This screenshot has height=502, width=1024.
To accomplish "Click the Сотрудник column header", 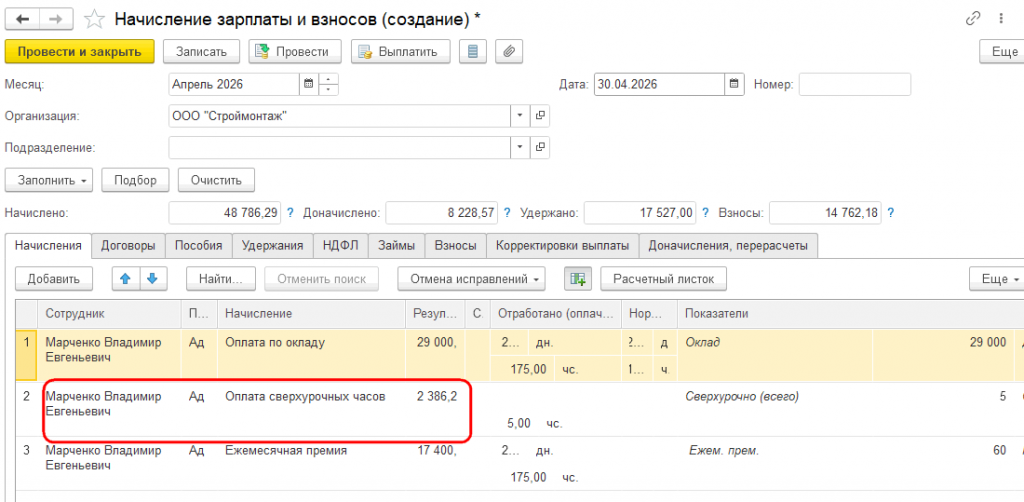I will (x=109, y=314).
